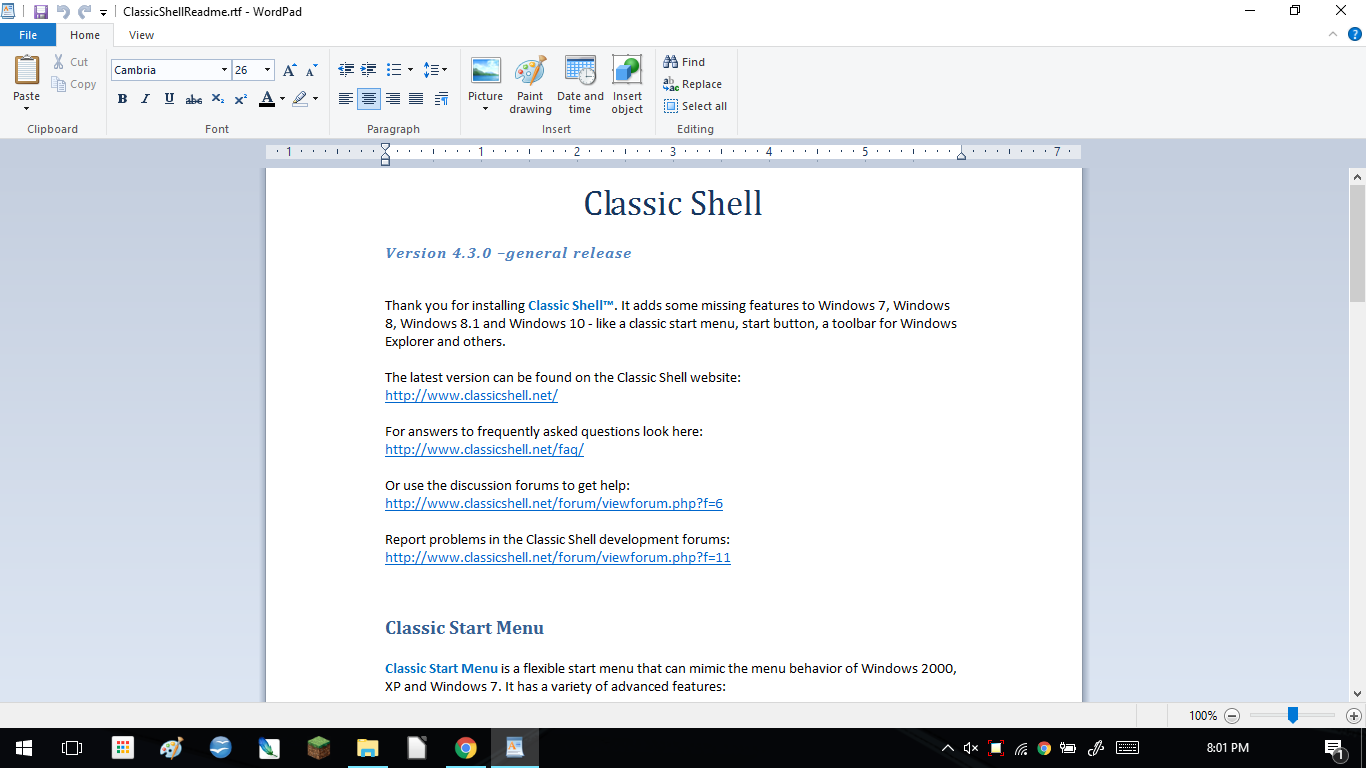
Task: Open the Action Center notifications
Action: click(x=1333, y=747)
